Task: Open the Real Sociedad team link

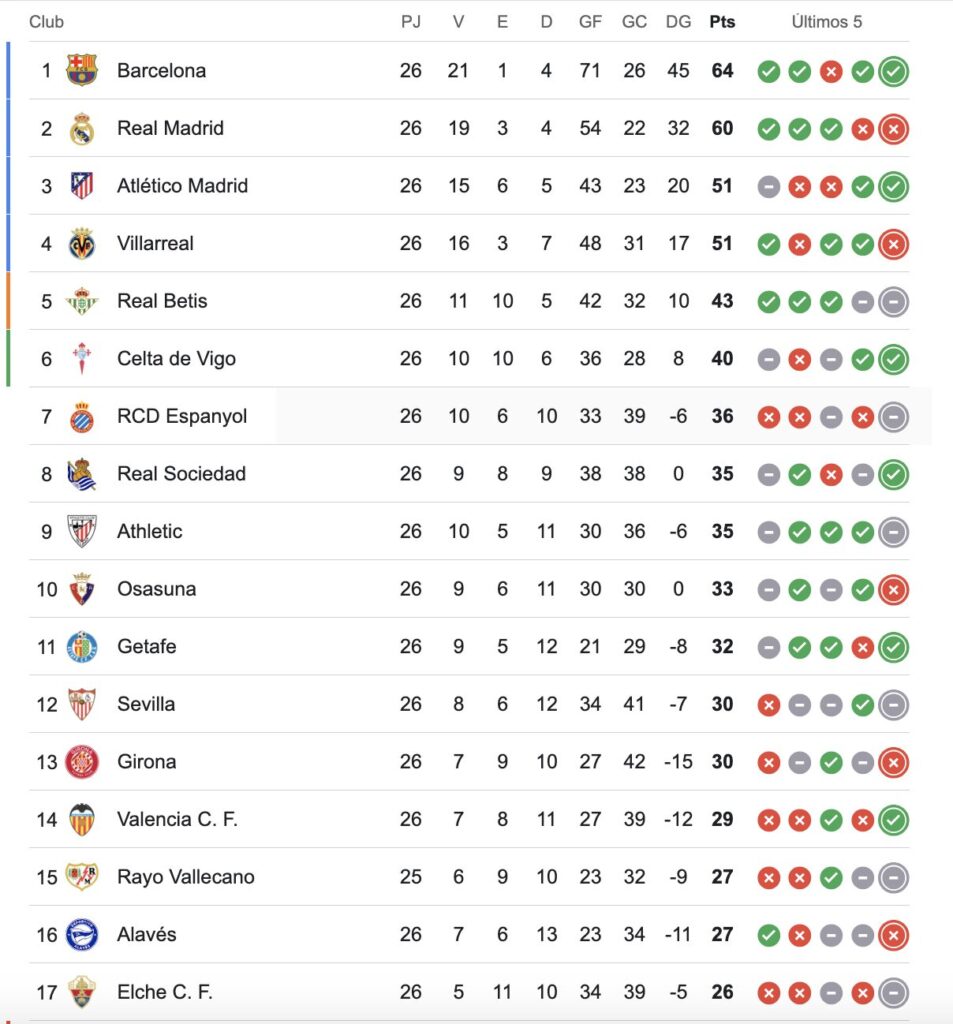Action: (181, 474)
